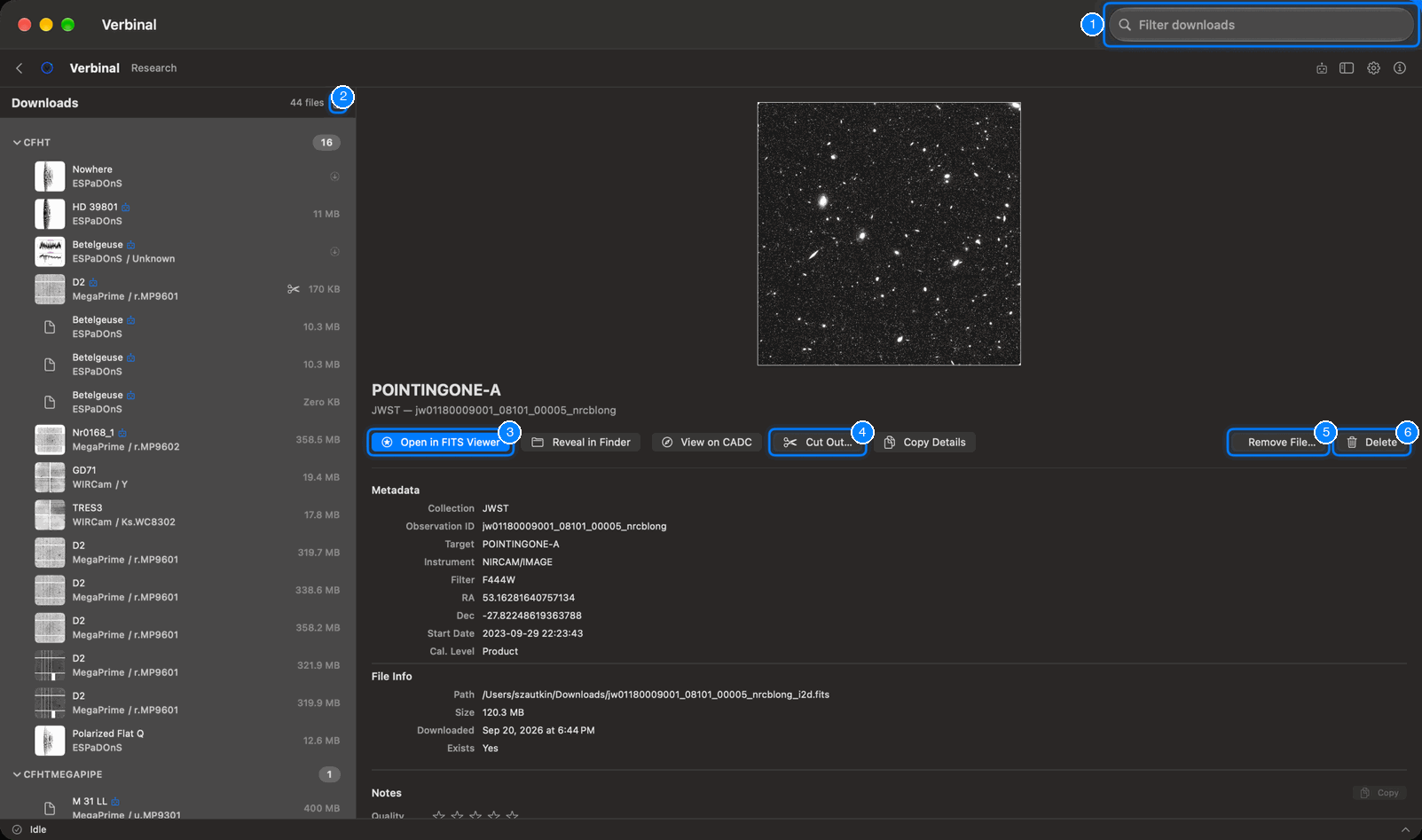Screen dimensions: 1422x840
Task: Click Downloaded value Sep 20, 2026 at 6:44 PM
Action: pos(538,730)
